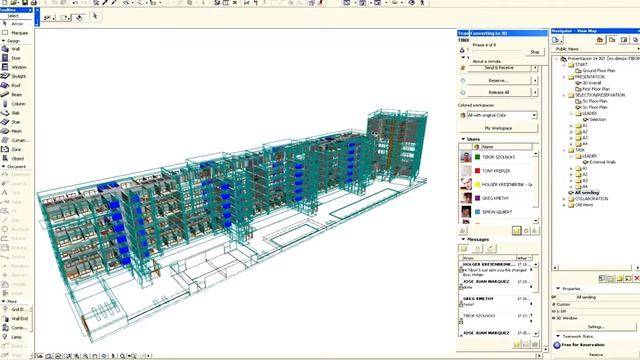
Task: Pick the Zone tool
Action: click(x=16, y=149)
